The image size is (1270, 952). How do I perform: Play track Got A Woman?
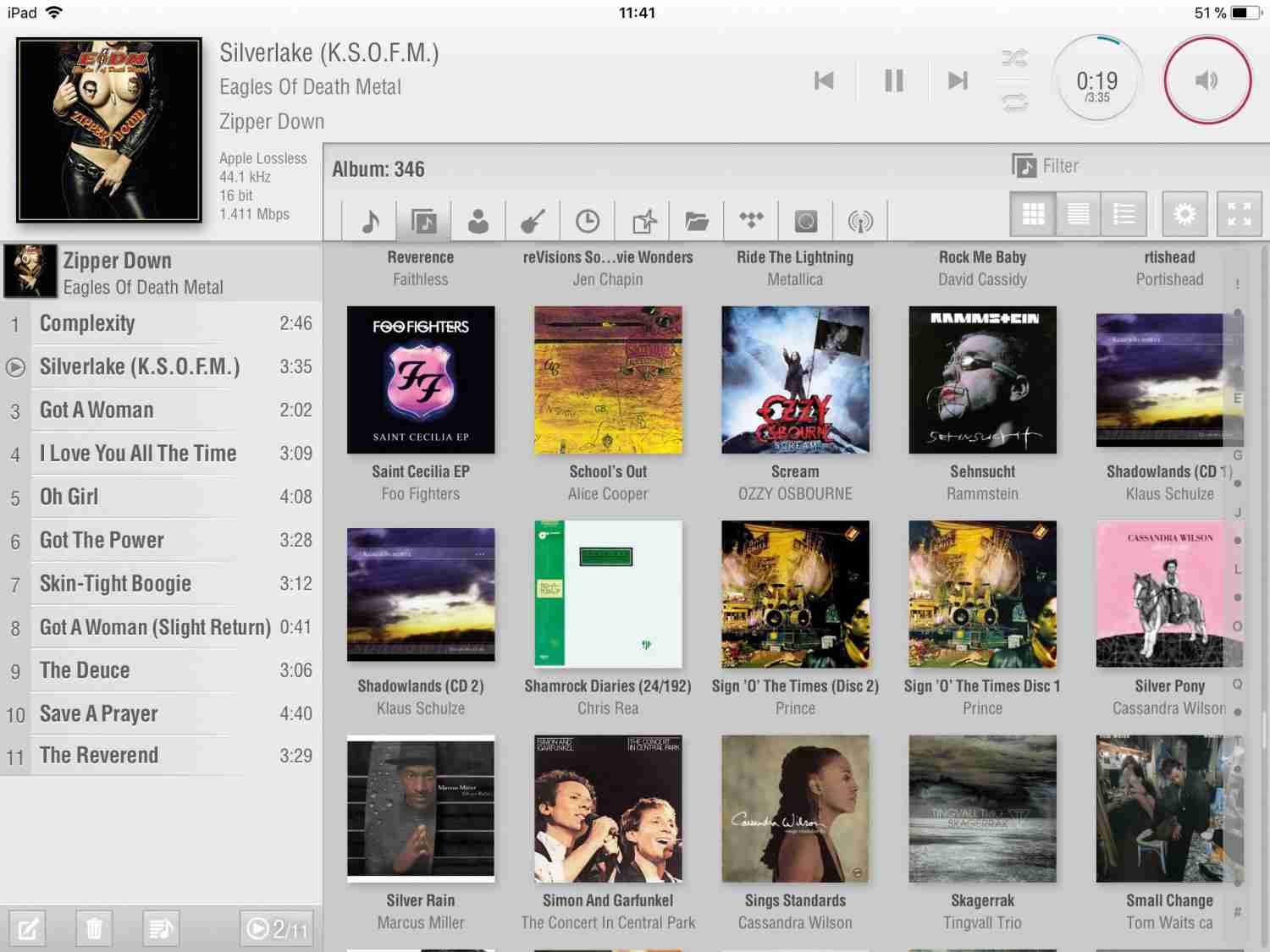(x=161, y=410)
